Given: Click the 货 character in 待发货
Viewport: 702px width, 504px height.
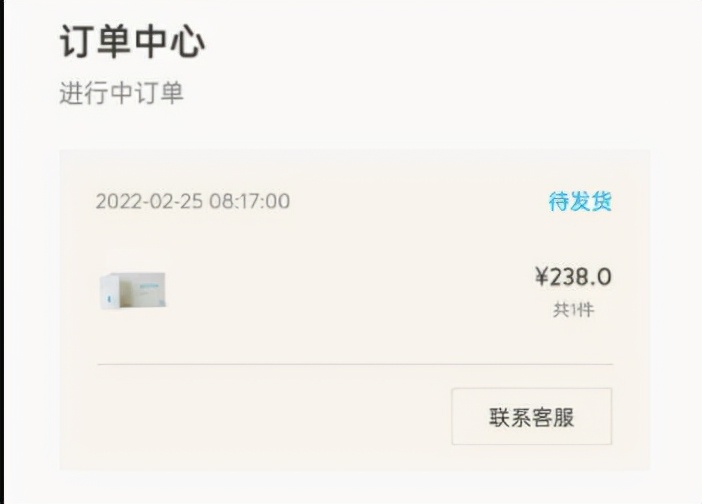Looking at the screenshot, I should (x=602, y=201).
